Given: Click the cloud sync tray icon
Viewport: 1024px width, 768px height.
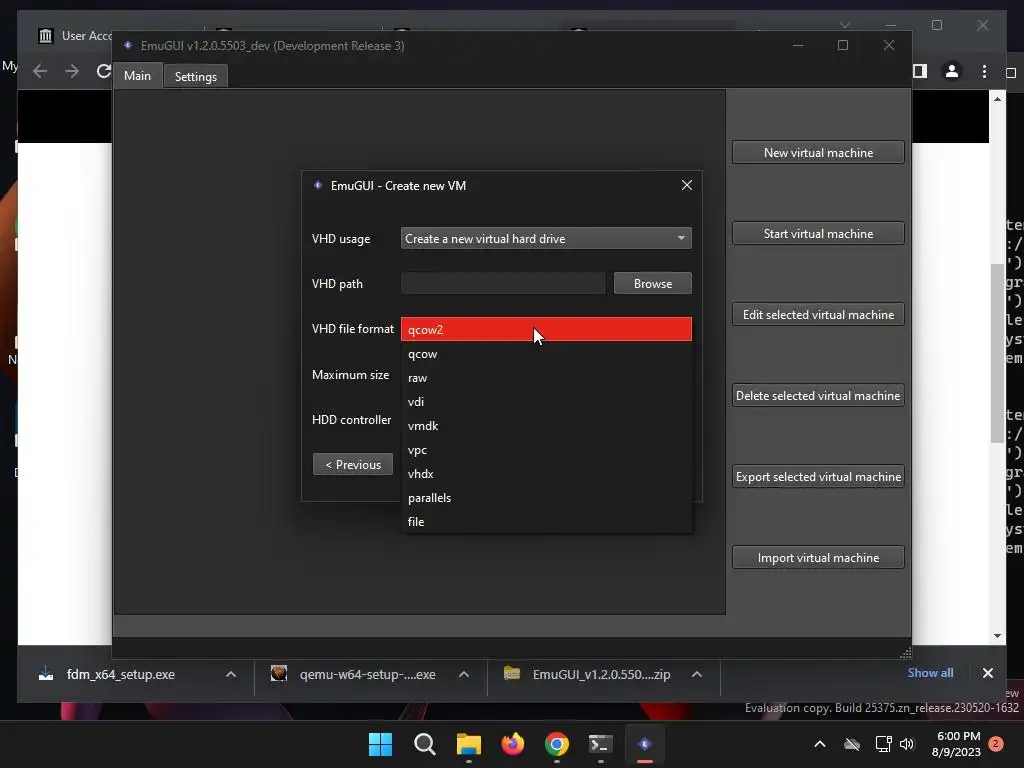Looking at the screenshot, I should (x=852, y=744).
